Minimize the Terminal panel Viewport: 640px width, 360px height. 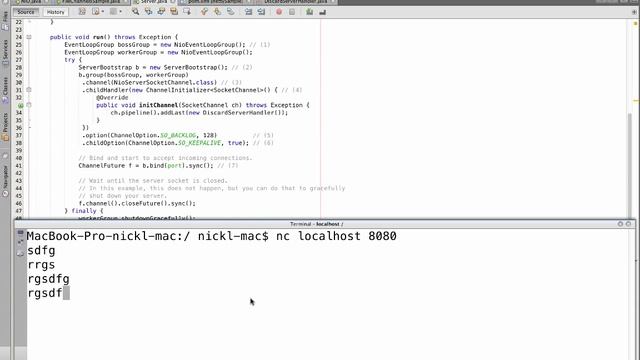point(620,224)
